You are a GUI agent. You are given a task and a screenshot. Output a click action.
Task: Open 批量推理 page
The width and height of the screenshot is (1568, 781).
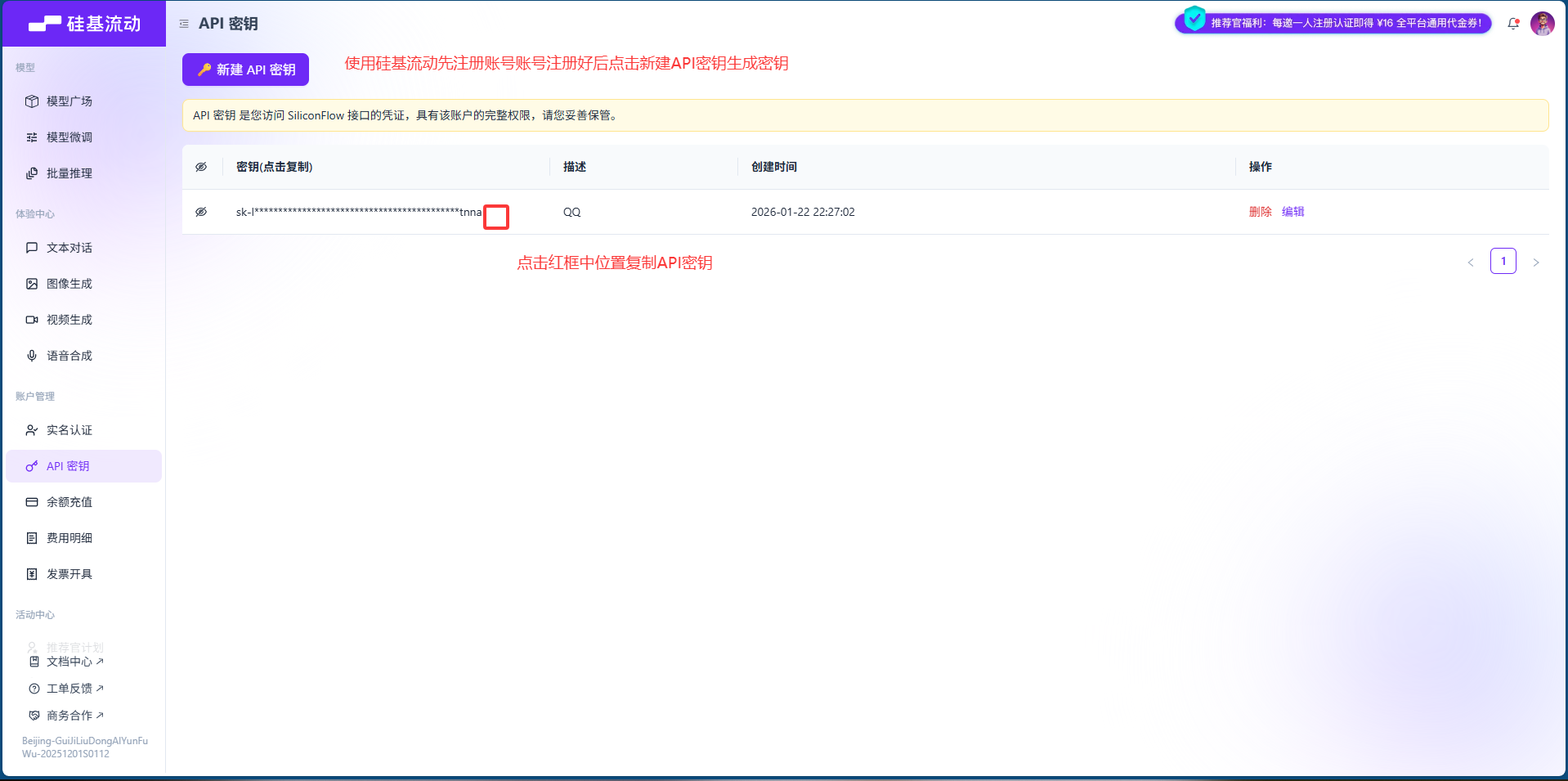coord(69,173)
